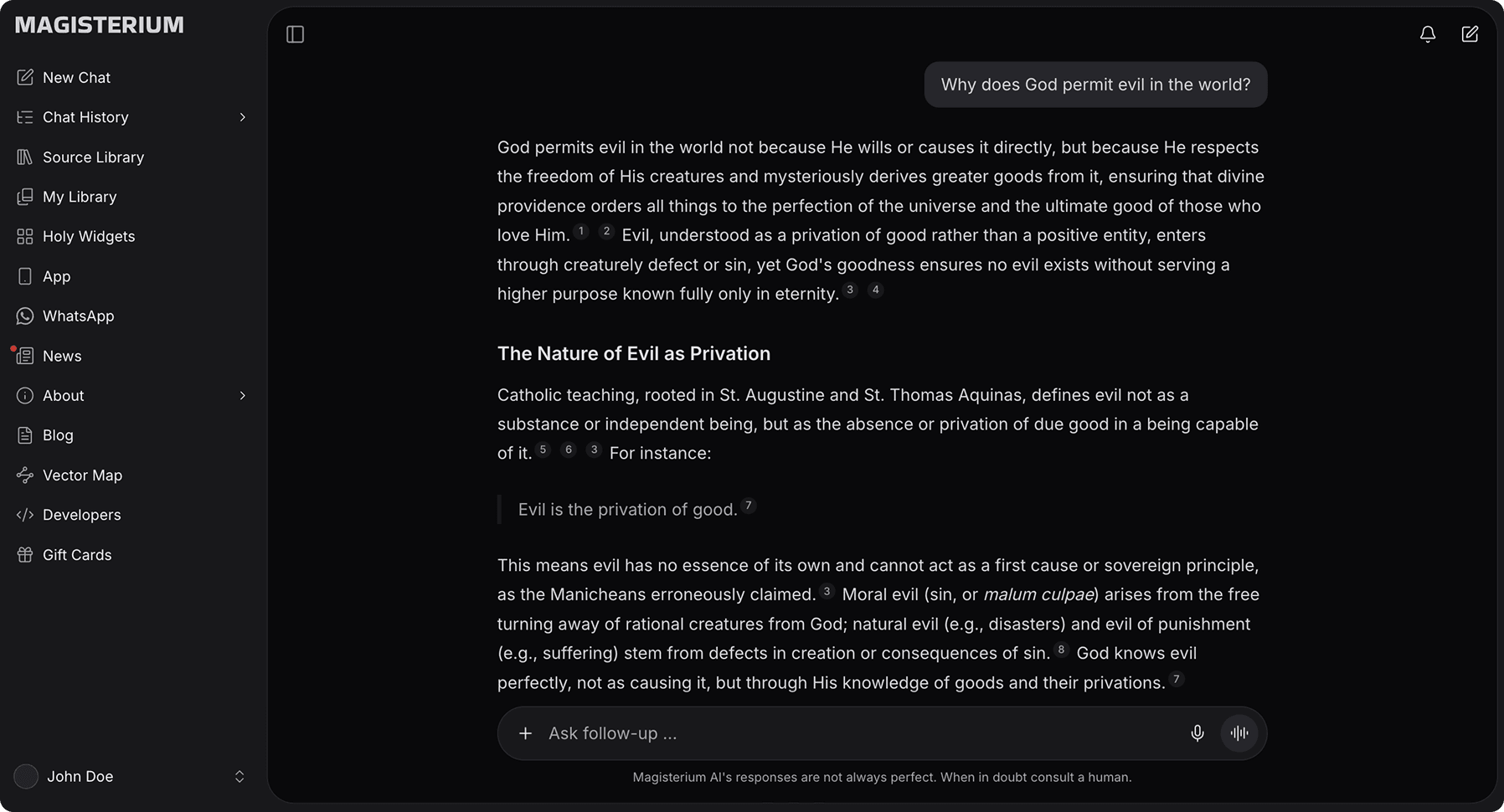Image resolution: width=1504 pixels, height=812 pixels.
Task: Open the News section
Action: pos(62,356)
